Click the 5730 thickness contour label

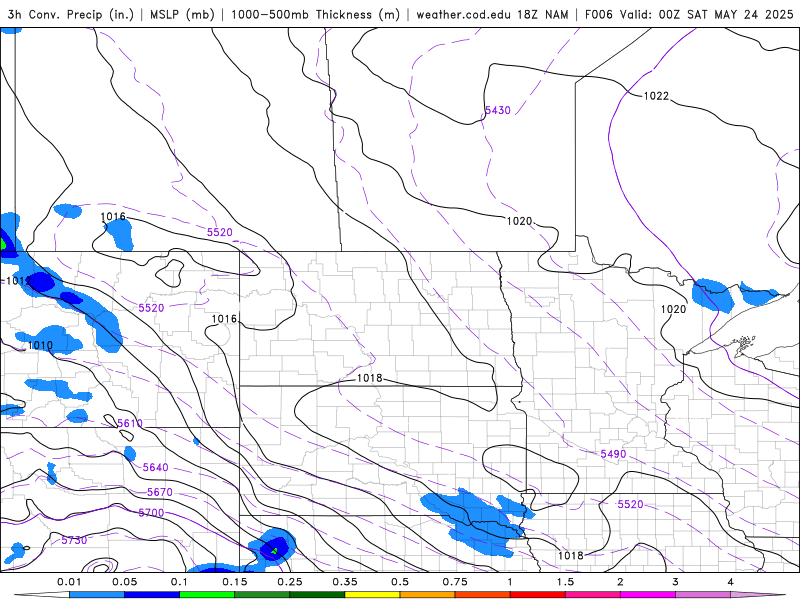[x=74, y=540]
